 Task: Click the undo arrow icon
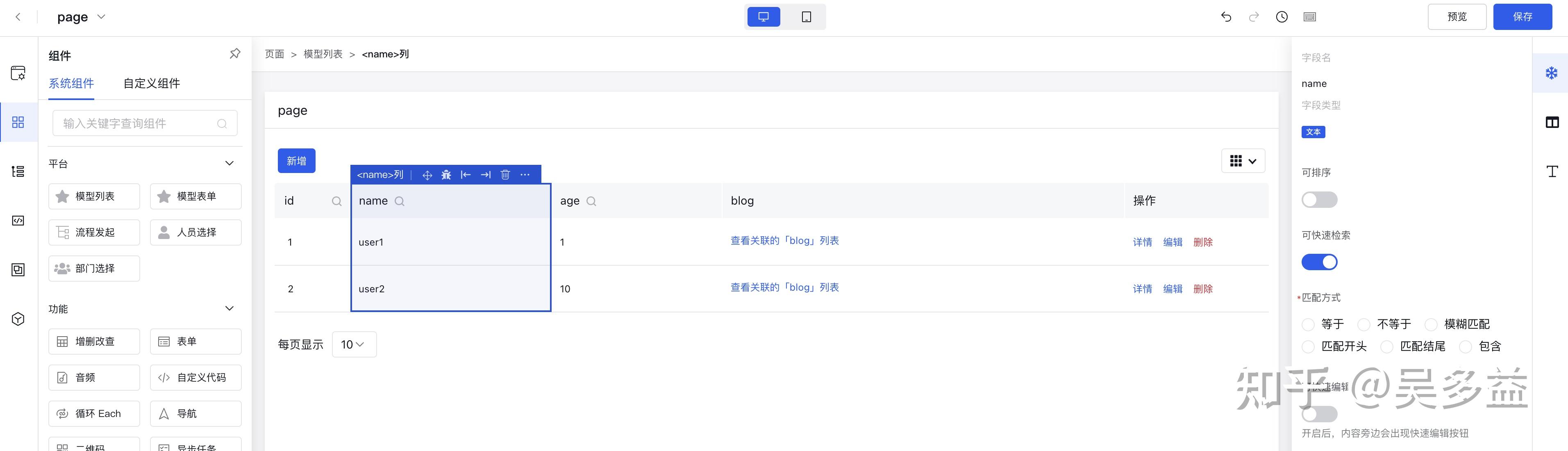pos(1226,17)
